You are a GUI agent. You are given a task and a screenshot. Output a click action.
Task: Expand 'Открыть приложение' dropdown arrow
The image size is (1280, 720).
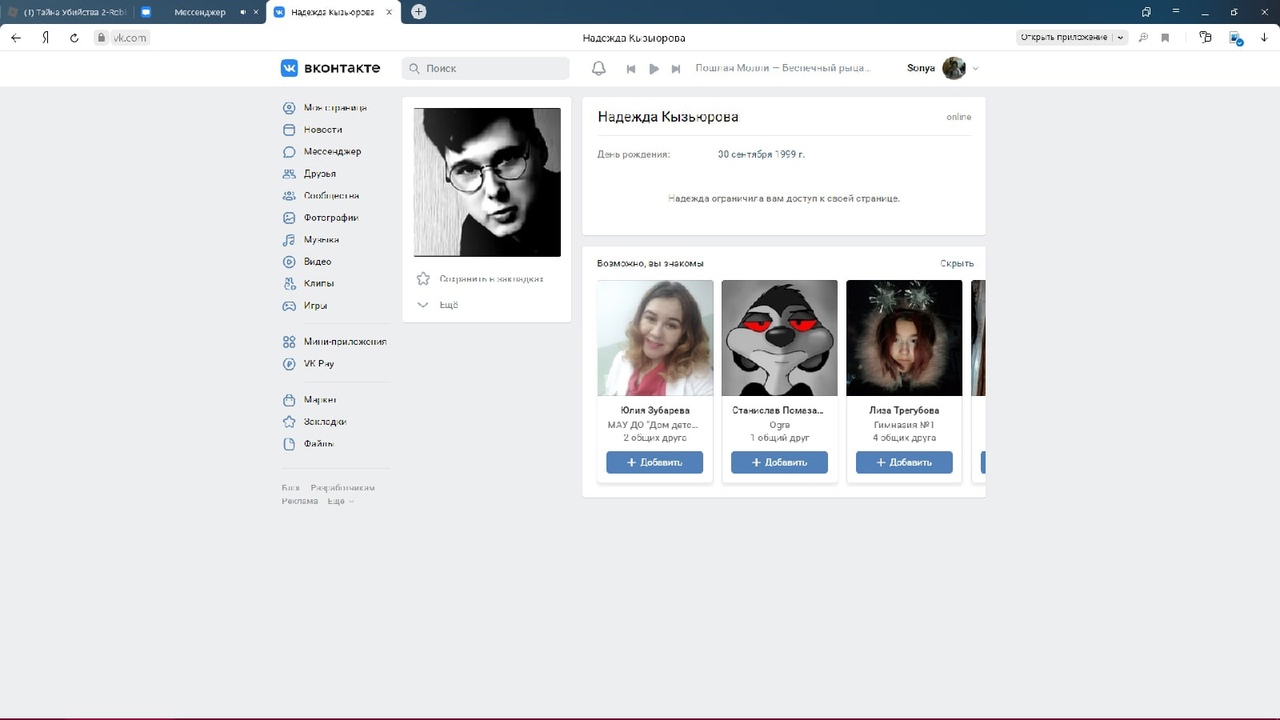(x=1120, y=37)
